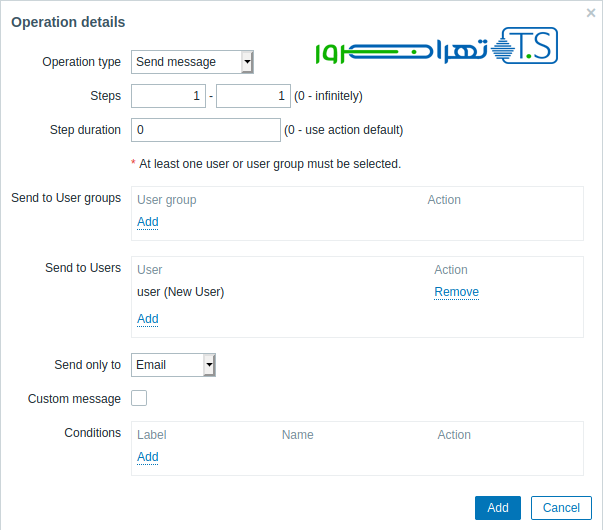
Task: Click the 'Operation details' dialog title
Action: coord(68,22)
